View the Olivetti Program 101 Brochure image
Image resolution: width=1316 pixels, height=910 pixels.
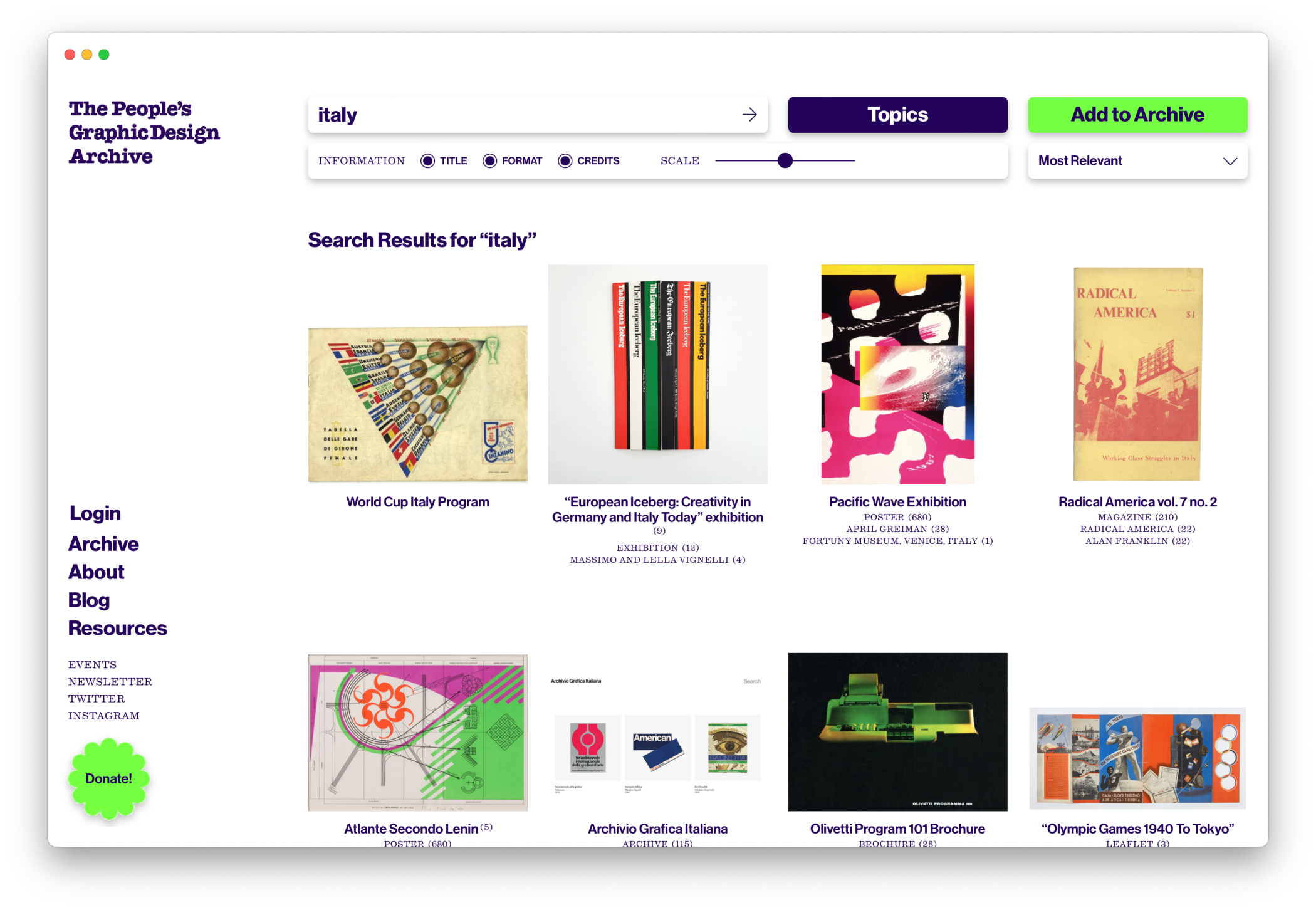(x=897, y=732)
